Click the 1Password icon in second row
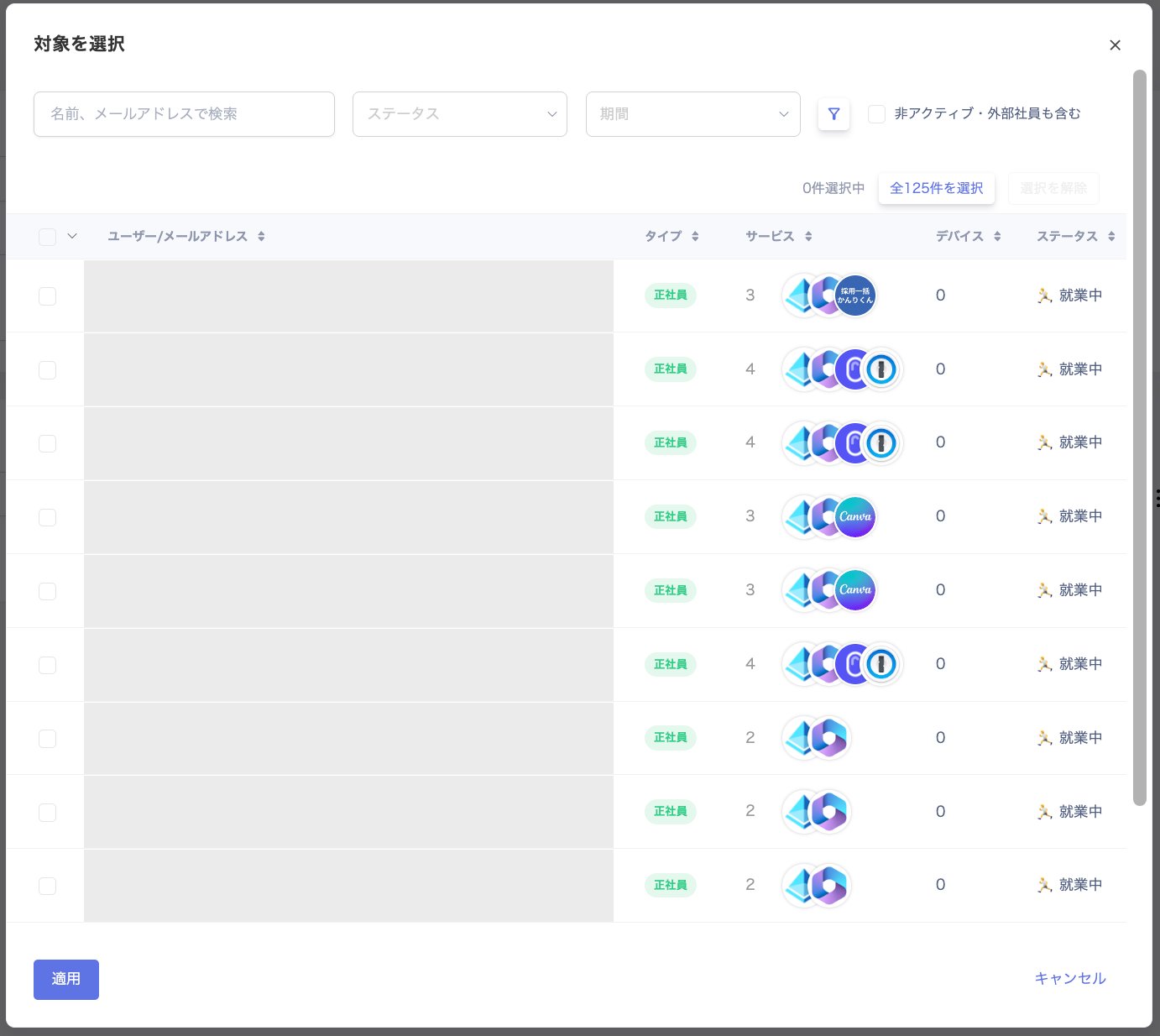Screen dimensions: 1160x1036 pos(881,369)
